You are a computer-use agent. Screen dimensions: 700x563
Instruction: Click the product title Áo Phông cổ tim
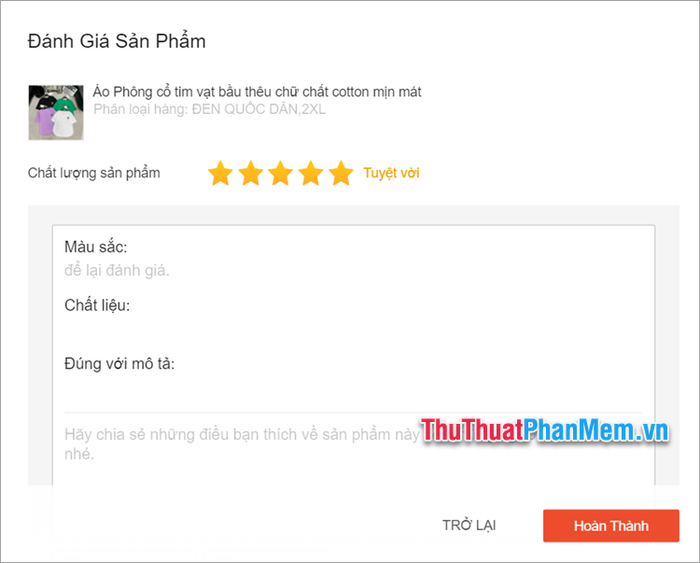tap(257, 92)
